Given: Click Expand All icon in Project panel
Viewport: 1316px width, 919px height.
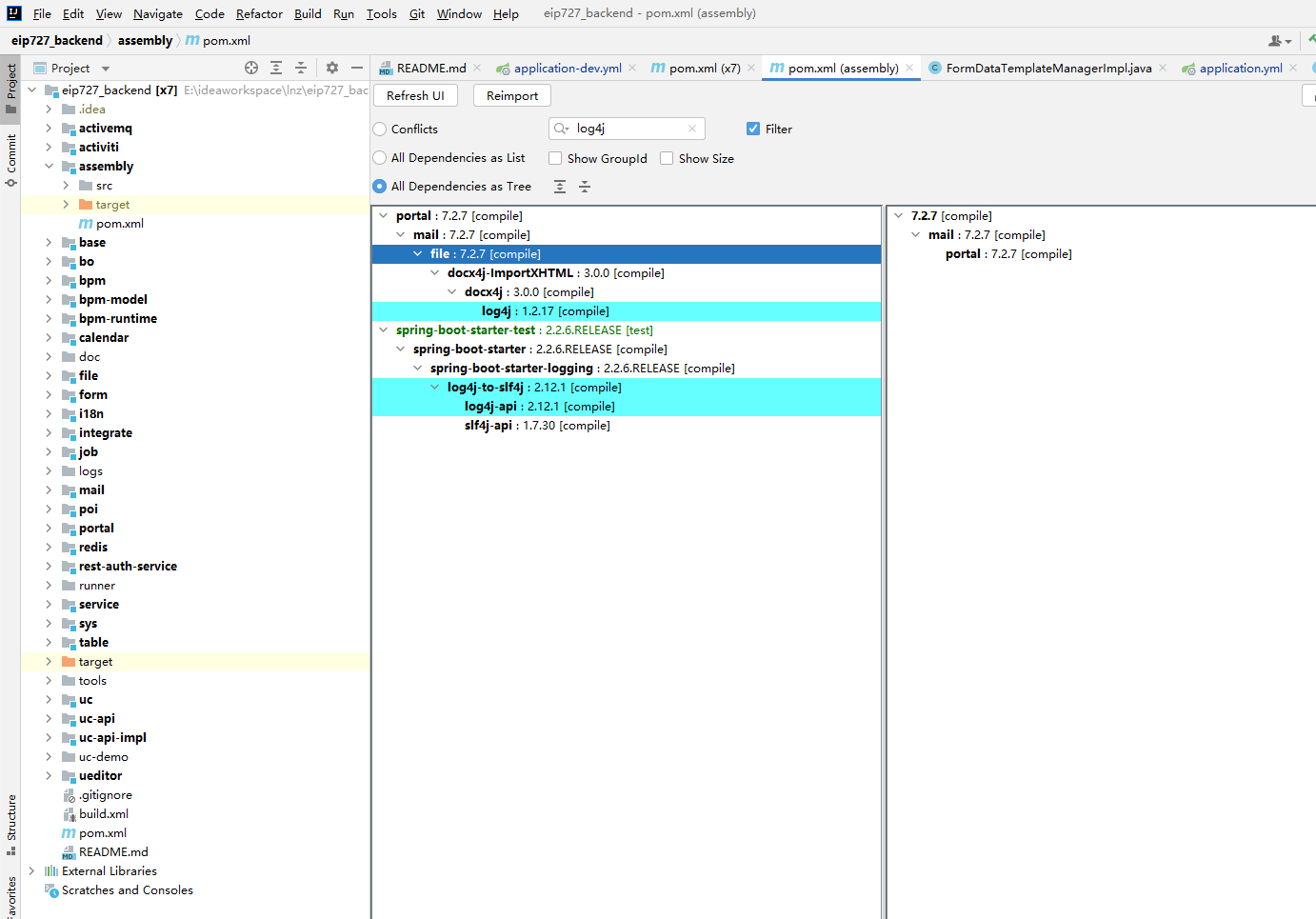Looking at the screenshot, I should pos(276,68).
